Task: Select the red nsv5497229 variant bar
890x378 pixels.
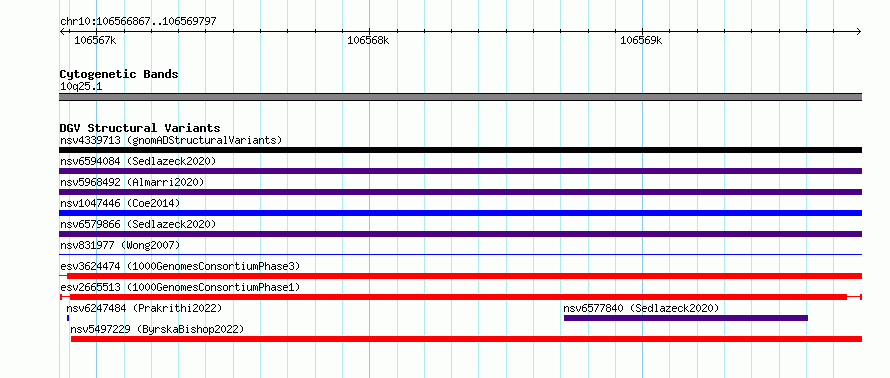Action: pos(467,339)
